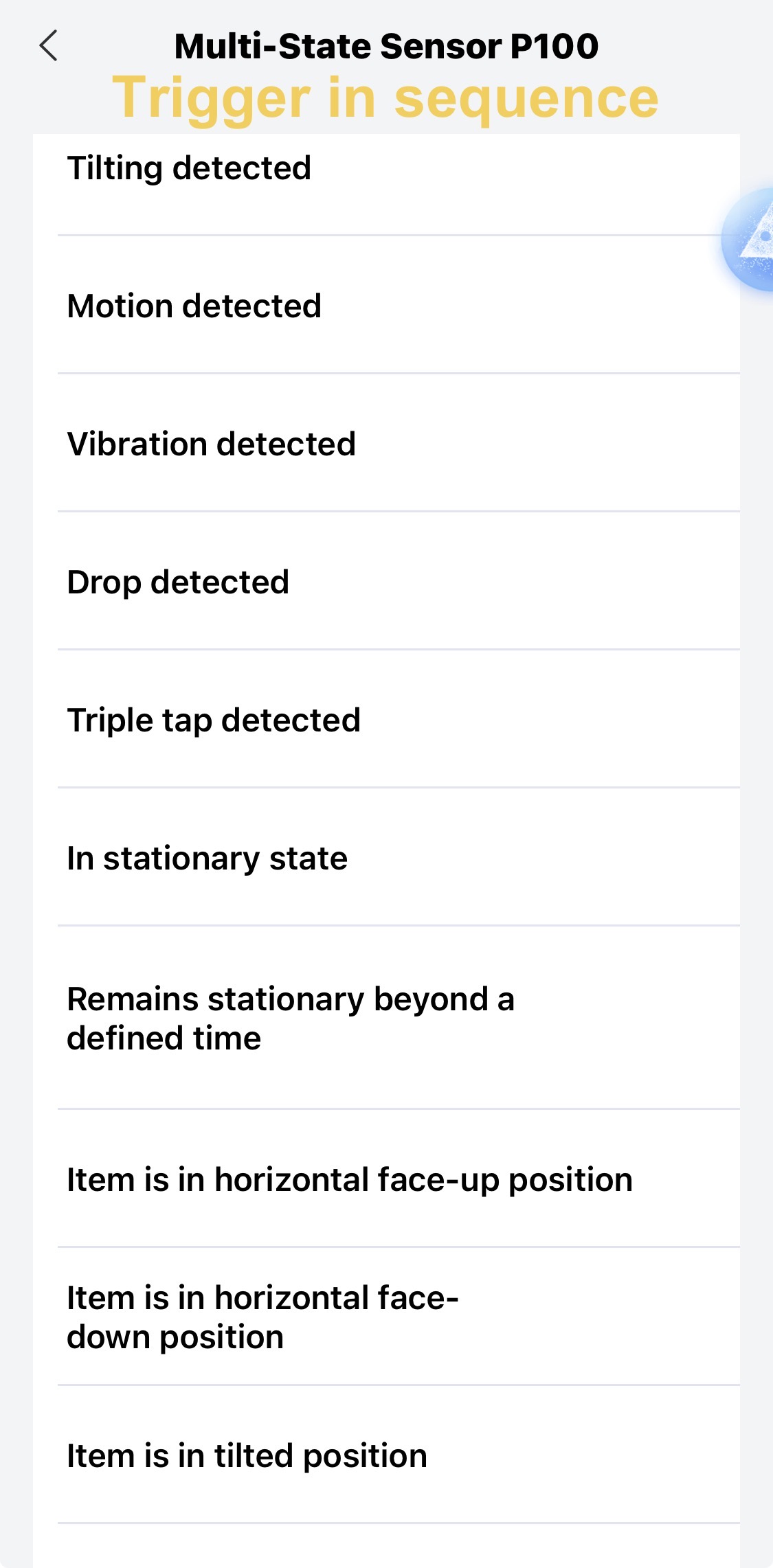Open the floating blue assistant bubble
773x1568 pixels.
(x=752, y=240)
